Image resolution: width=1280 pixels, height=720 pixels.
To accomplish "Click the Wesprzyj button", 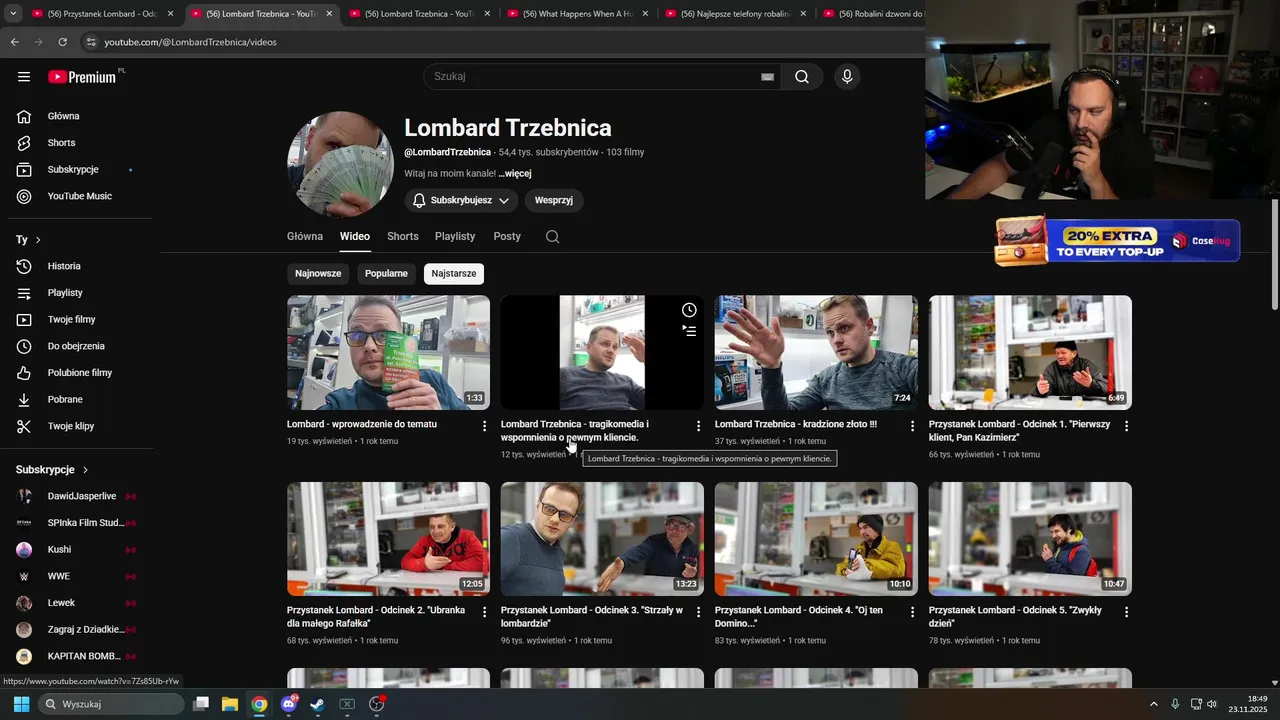I will tap(553, 201).
